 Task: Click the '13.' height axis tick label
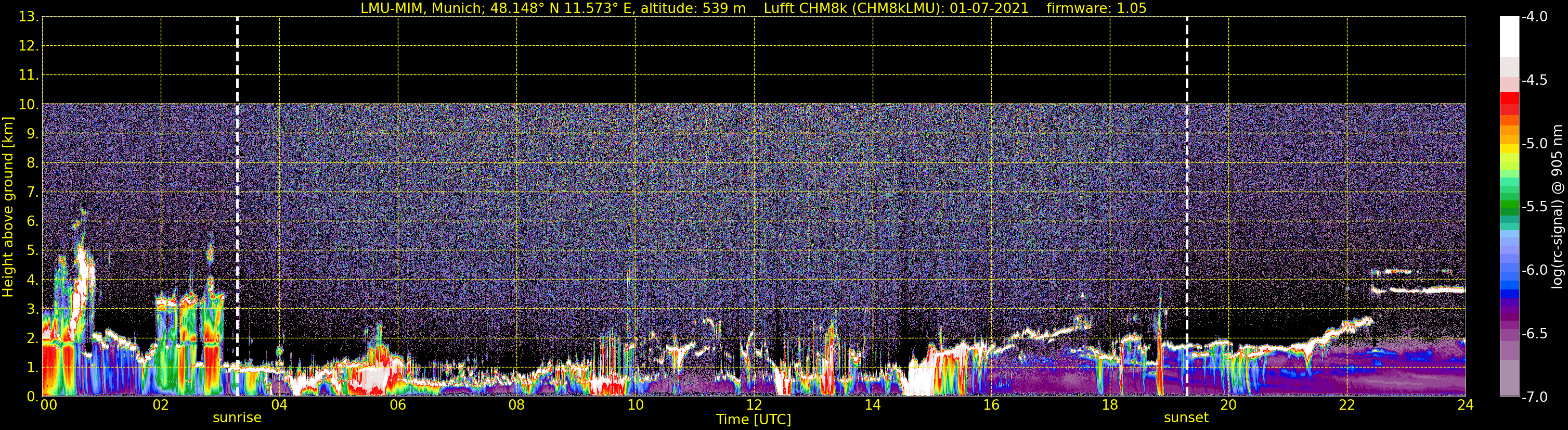(29, 17)
